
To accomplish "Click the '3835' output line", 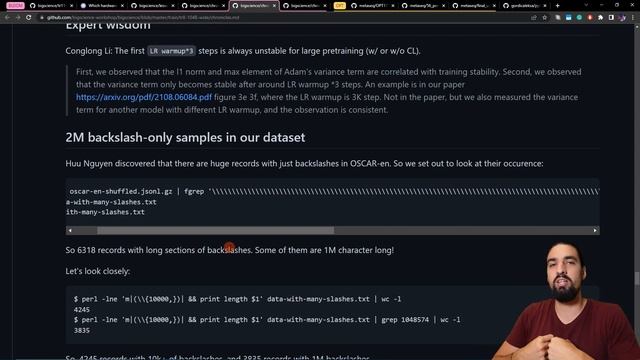I will [x=82, y=331].
